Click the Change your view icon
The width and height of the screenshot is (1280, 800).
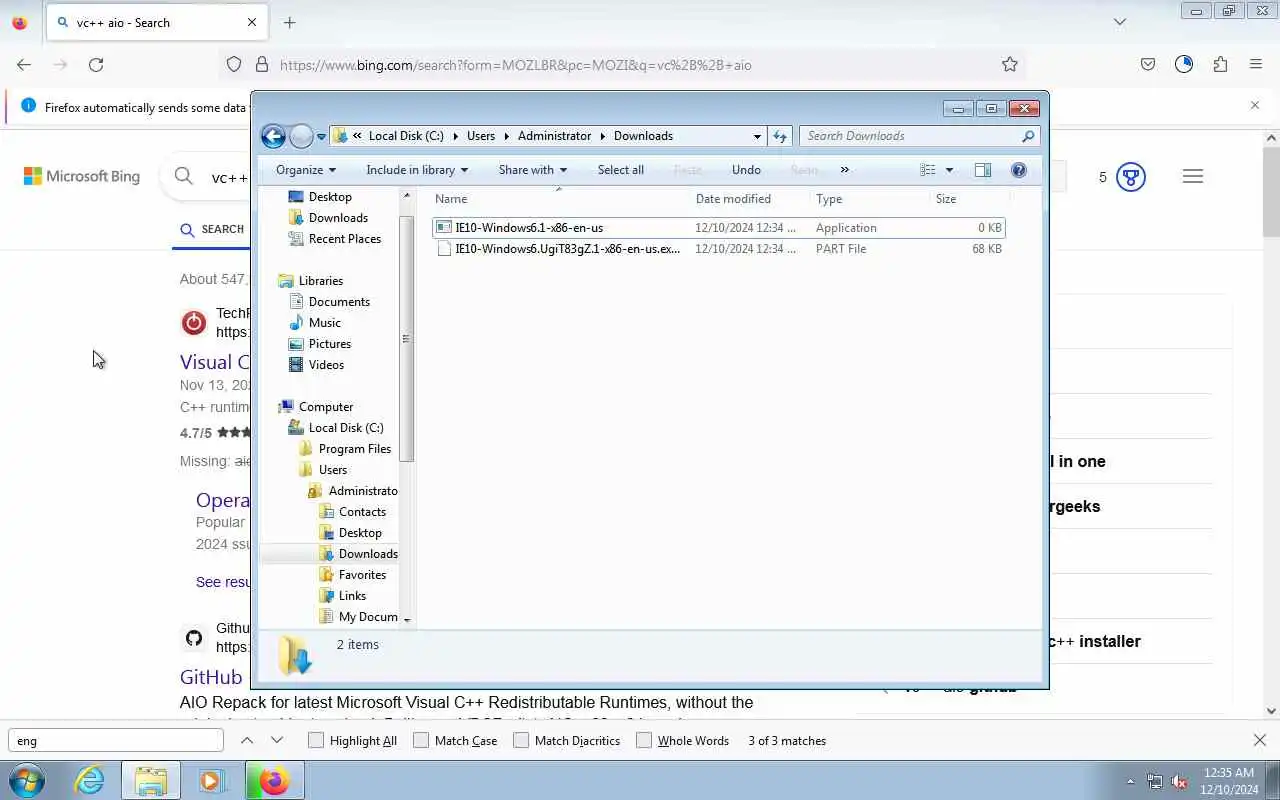928,170
